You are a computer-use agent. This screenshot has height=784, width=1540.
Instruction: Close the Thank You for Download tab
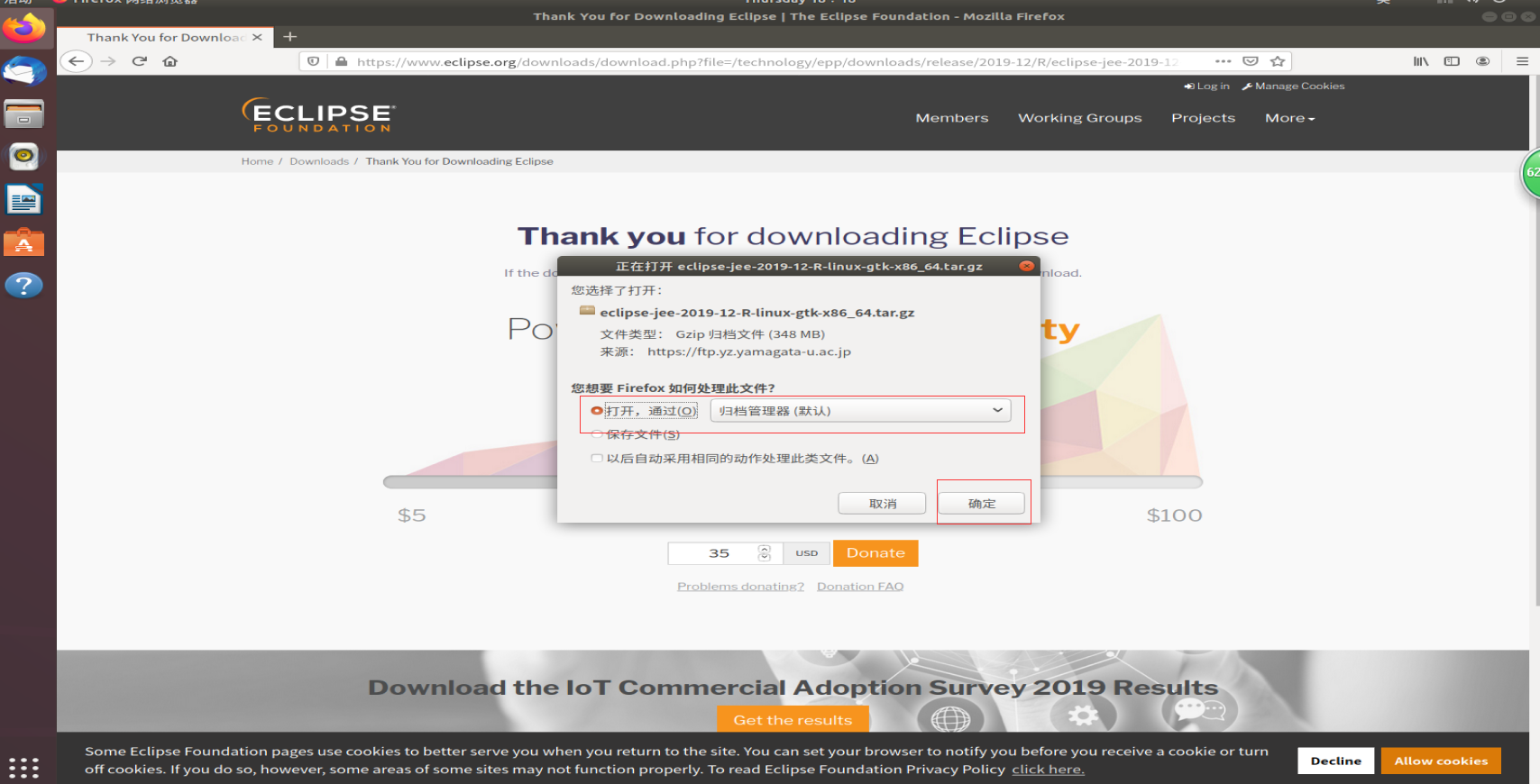(257, 37)
